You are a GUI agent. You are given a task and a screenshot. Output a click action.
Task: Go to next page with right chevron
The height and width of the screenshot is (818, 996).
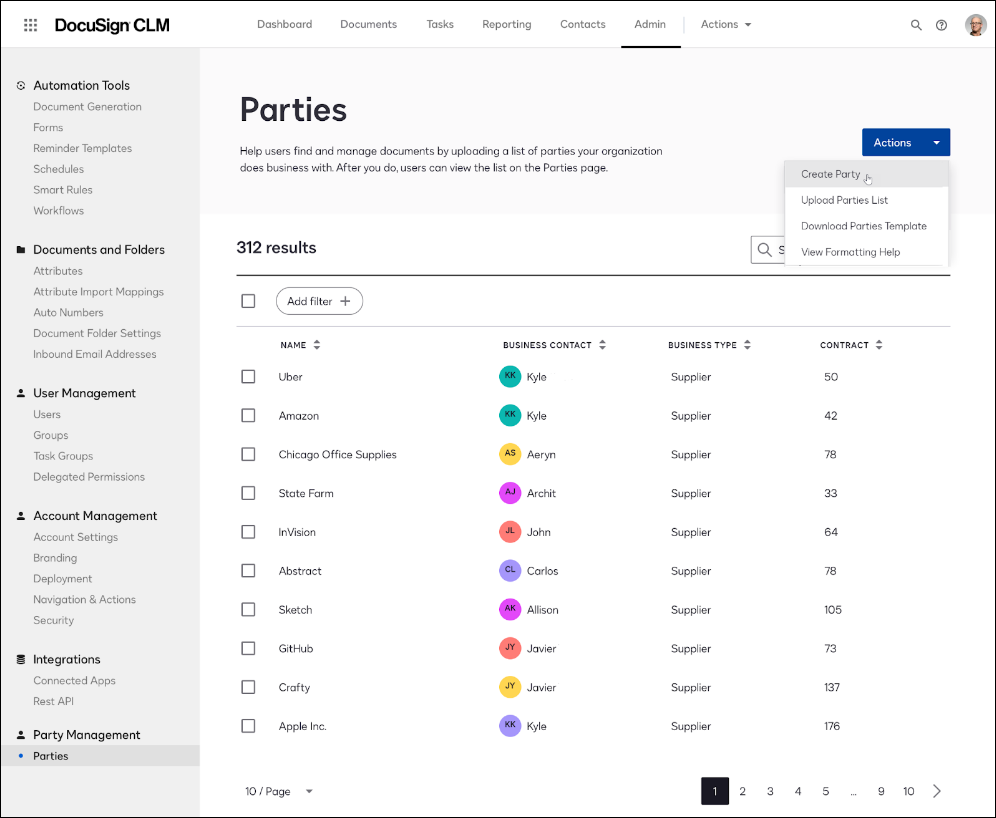(x=937, y=791)
